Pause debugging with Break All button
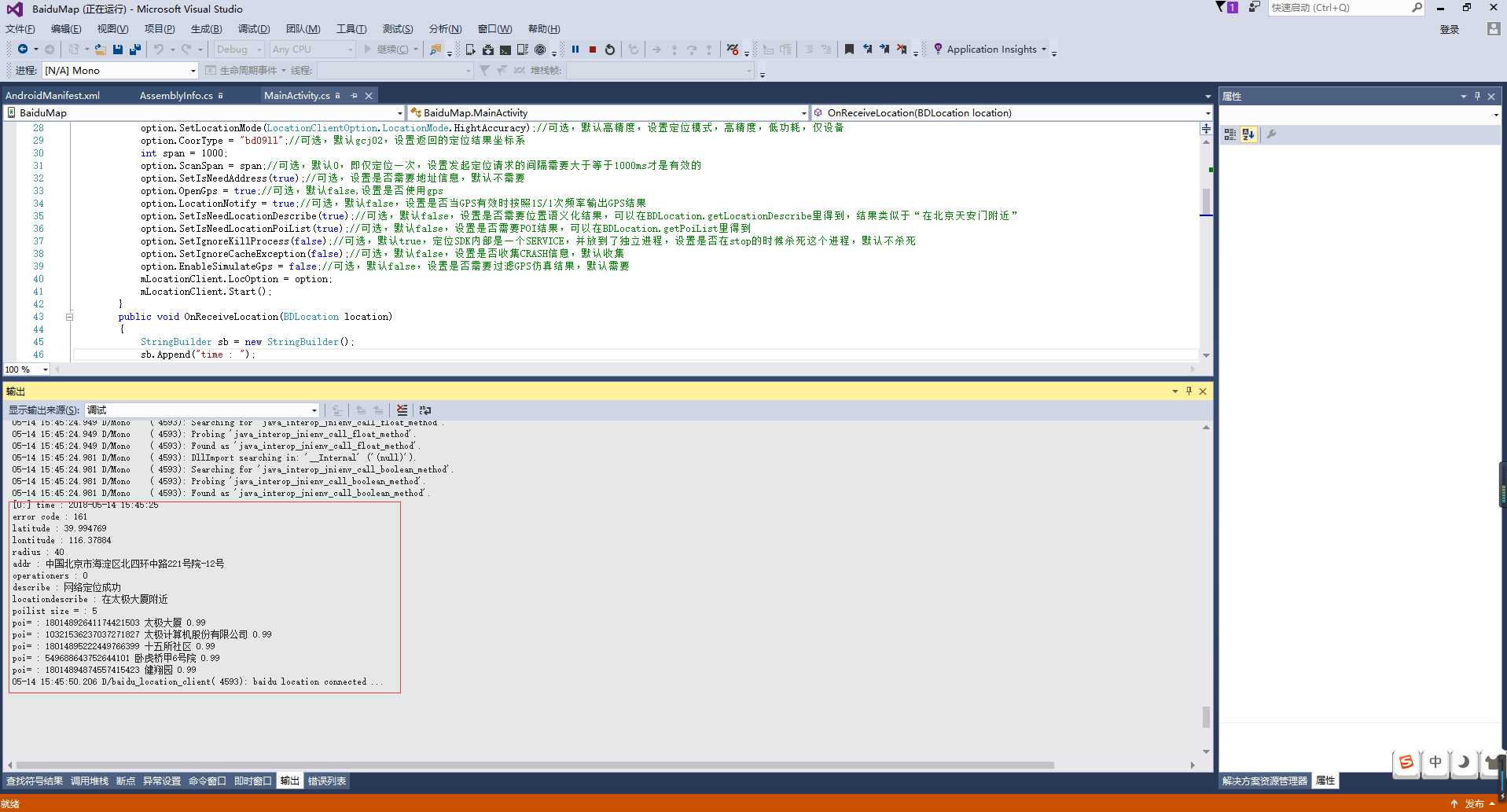 pos(575,50)
